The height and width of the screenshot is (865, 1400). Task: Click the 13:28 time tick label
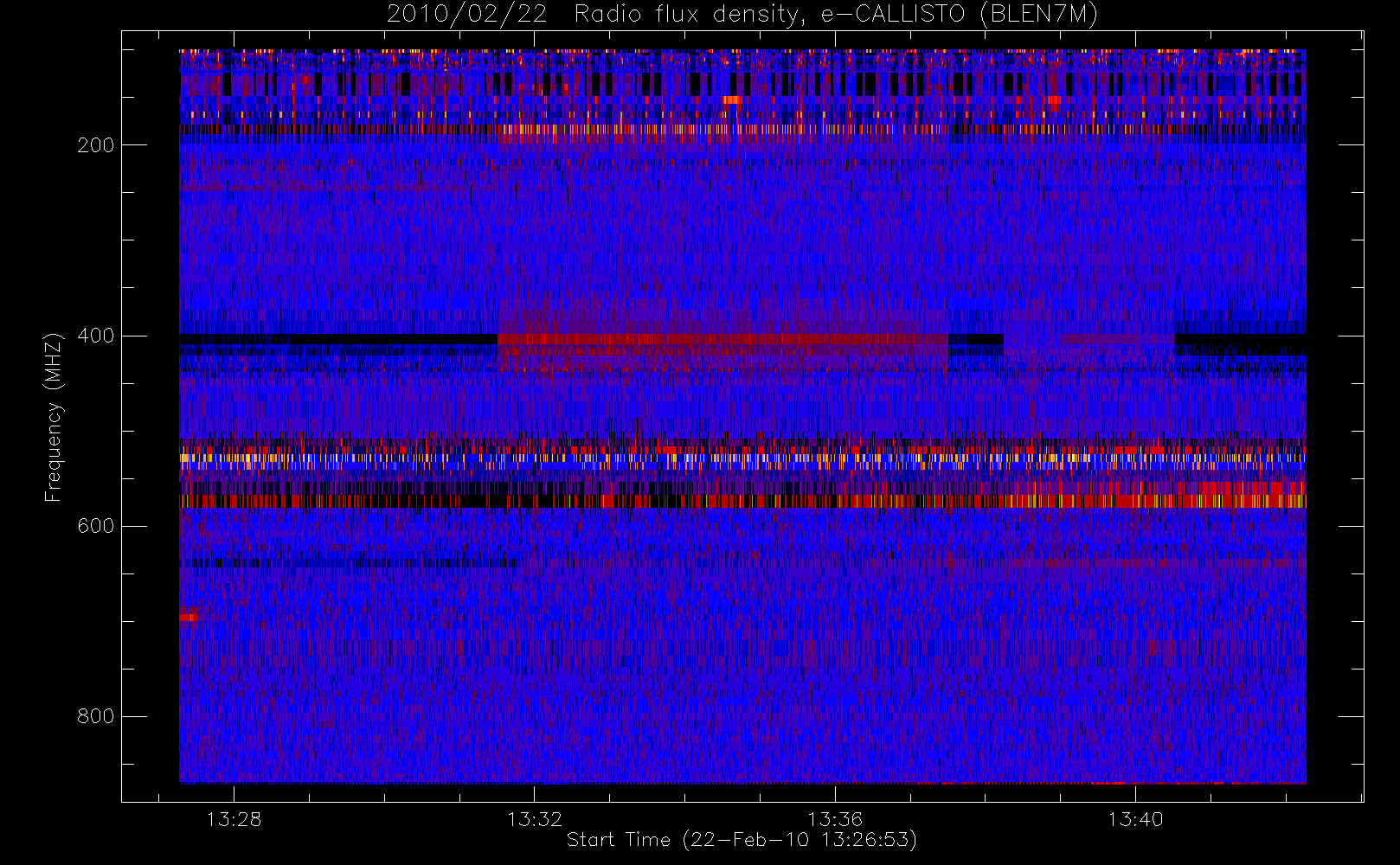pyautogui.click(x=234, y=819)
